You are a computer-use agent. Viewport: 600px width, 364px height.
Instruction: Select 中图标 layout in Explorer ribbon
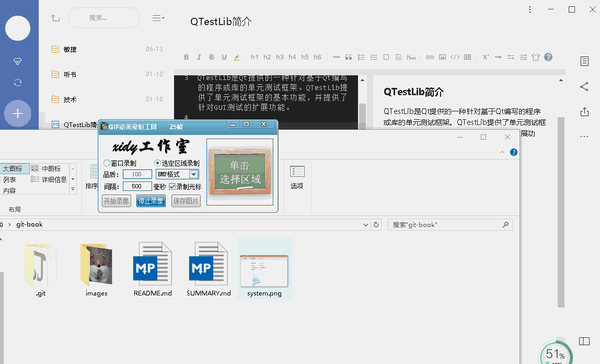[47, 168]
